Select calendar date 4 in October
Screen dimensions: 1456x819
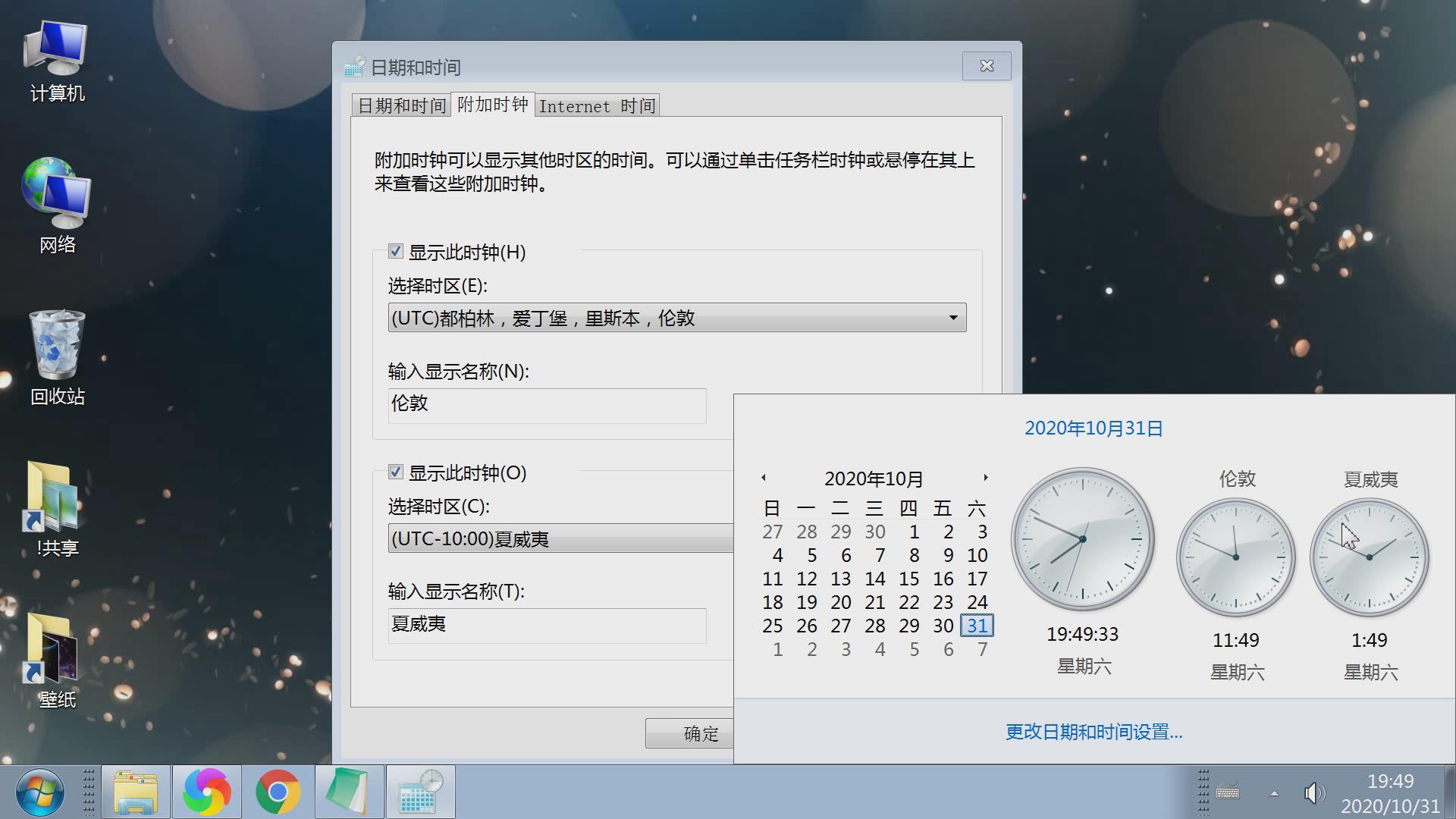777,555
